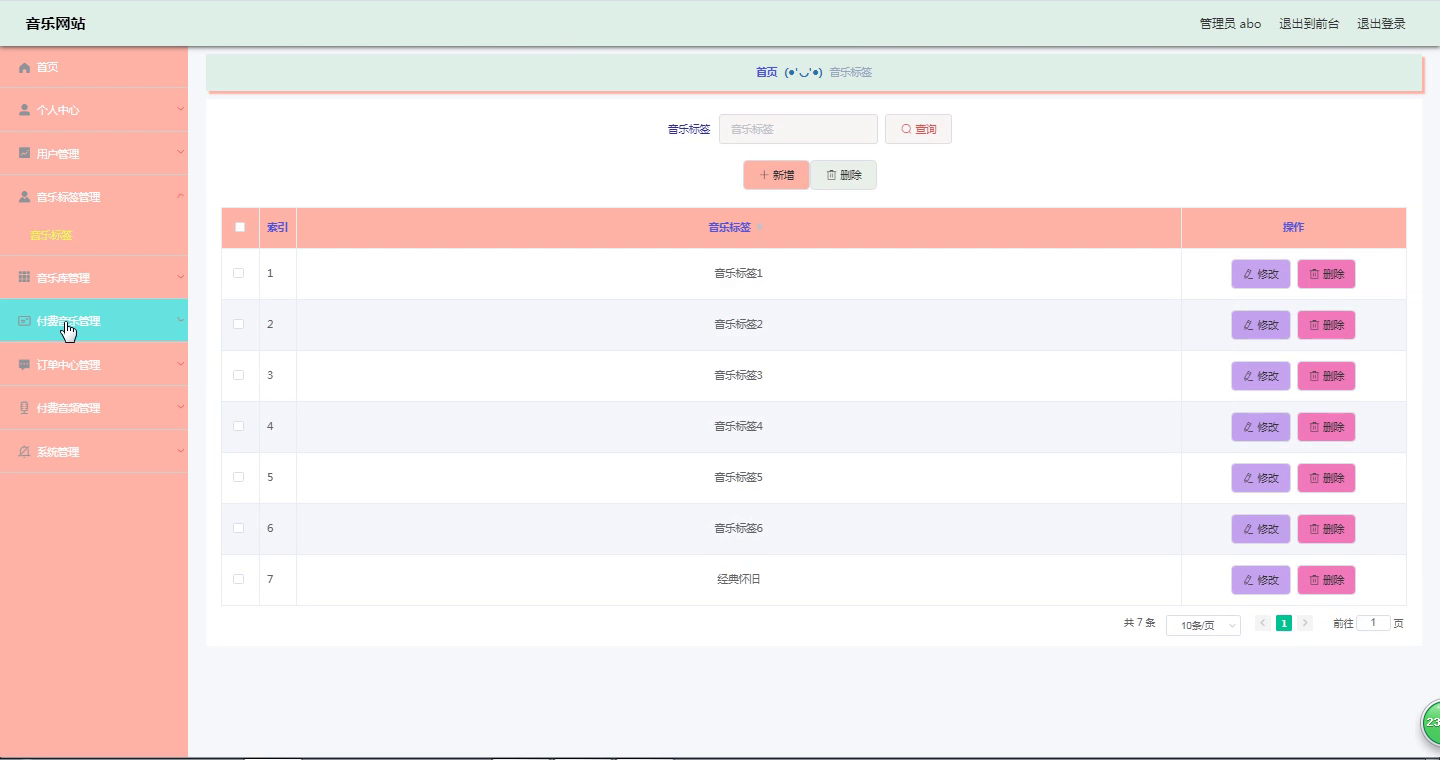Click the 音乐标签 search input field
This screenshot has height=760, width=1440.
tap(798, 129)
